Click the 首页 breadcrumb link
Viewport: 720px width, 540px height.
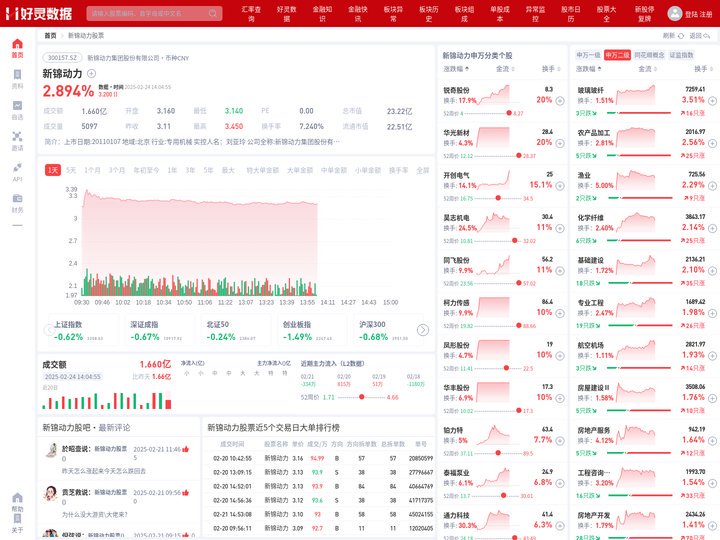coord(50,35)
